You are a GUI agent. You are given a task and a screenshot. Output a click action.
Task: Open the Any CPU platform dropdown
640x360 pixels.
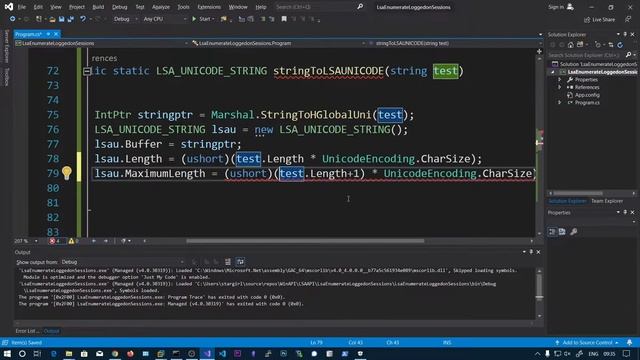pos(164,19)
